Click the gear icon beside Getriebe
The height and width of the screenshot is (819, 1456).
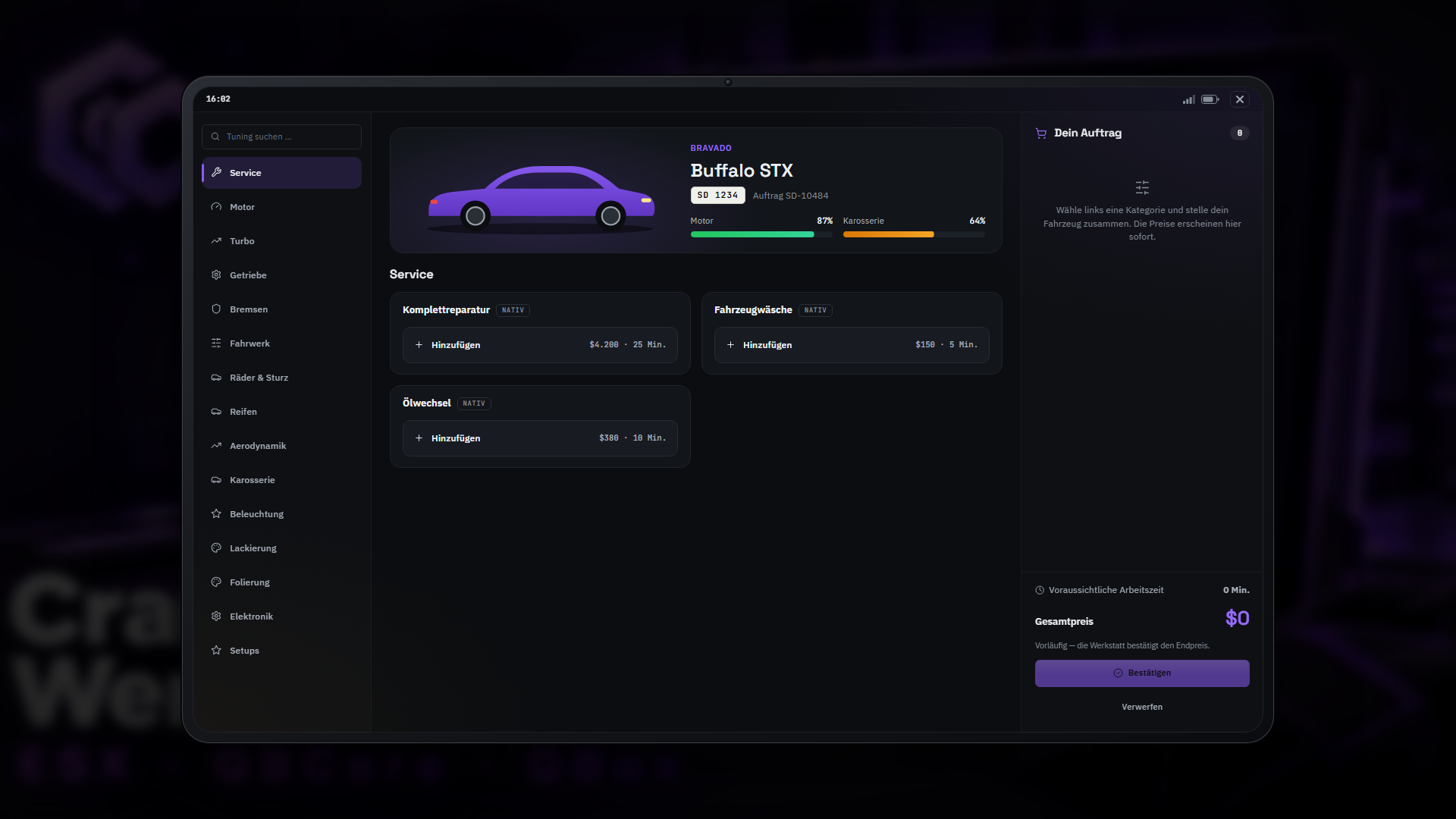pyautogui.click(x=216, y=275)
